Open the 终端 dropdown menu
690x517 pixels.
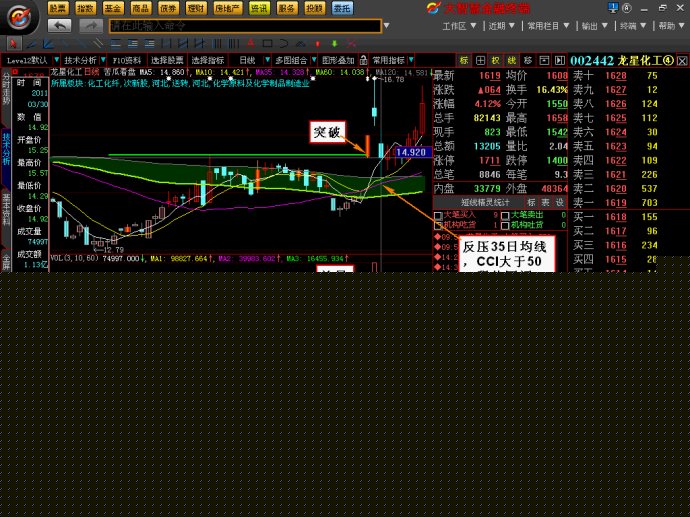pos(633,26)
